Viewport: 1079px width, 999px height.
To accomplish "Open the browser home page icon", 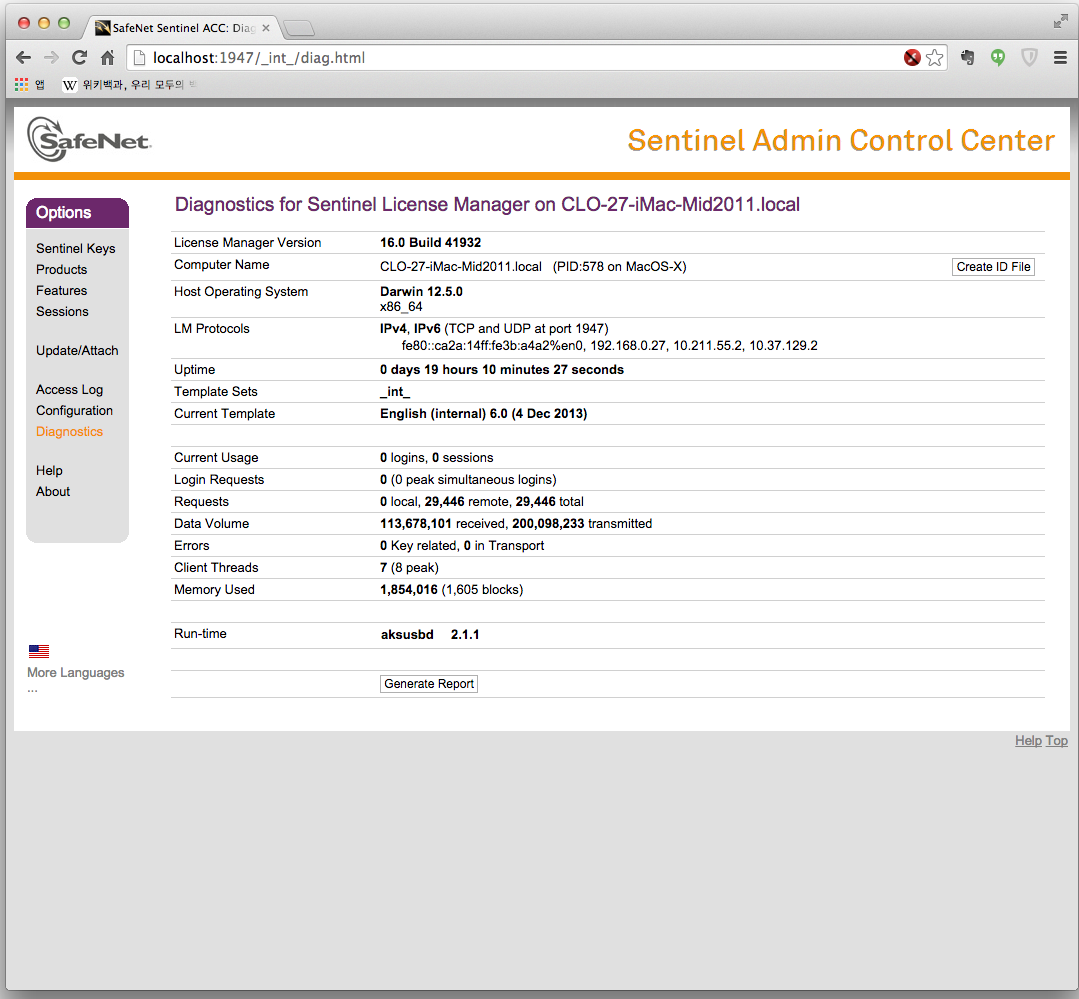I will 107,58.
